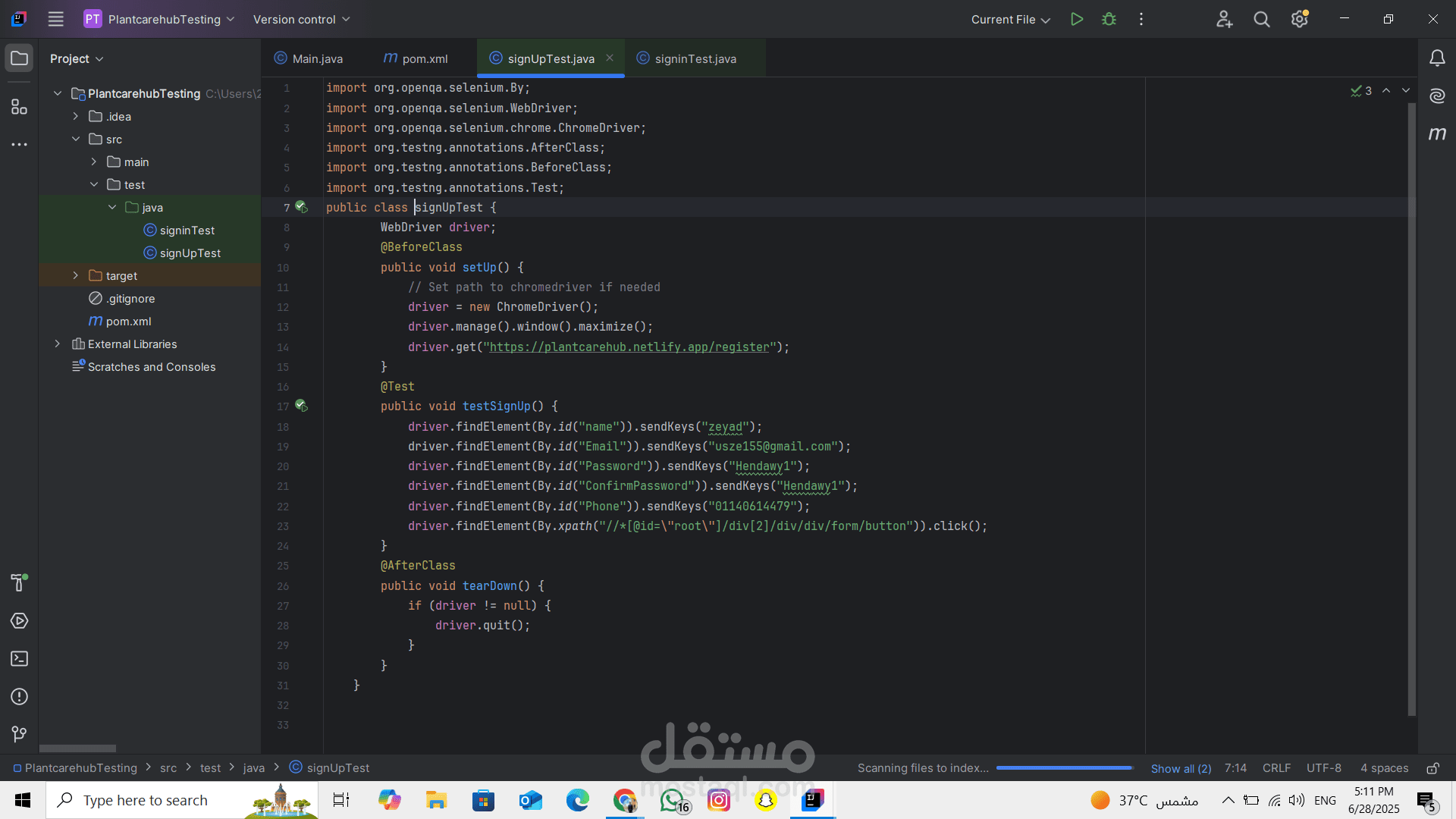Click the src breadcrumb in navigation bar
This screenshot has height=819, width=1456.
168,768
